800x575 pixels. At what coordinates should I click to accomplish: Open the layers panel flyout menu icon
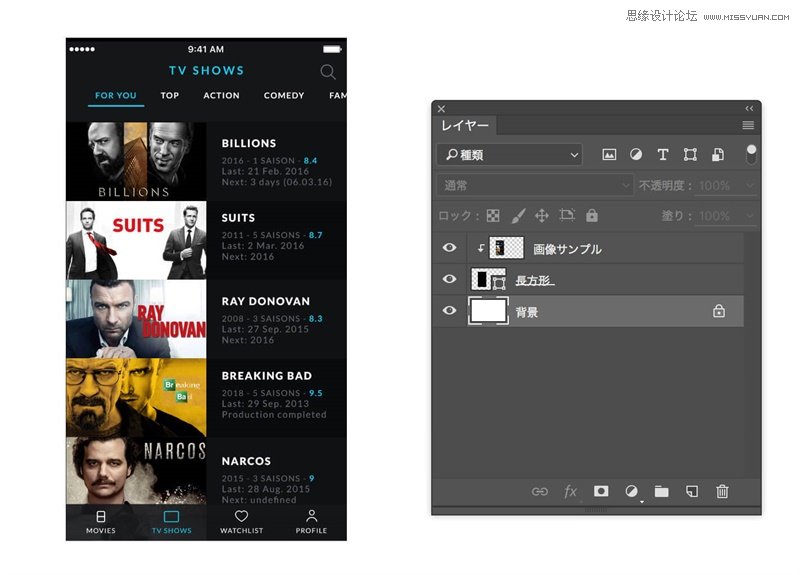pos(748,125)
